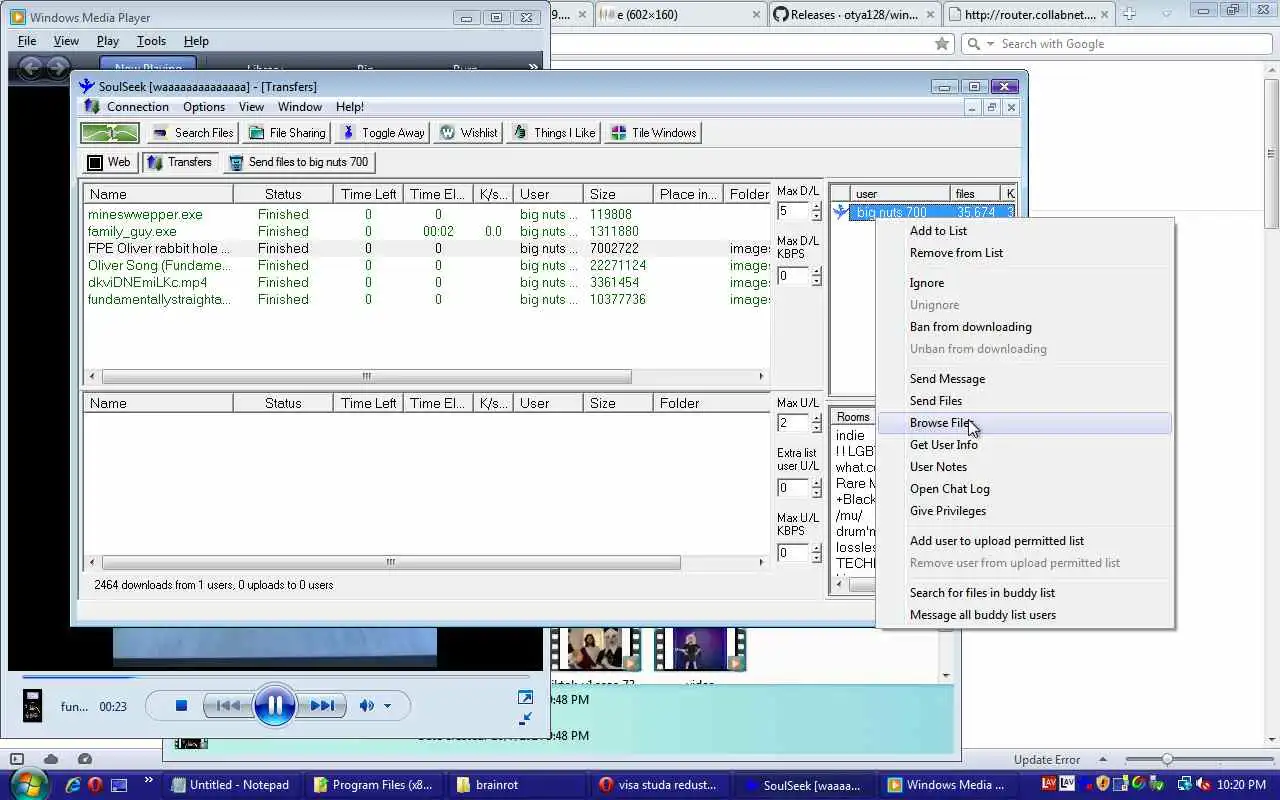1280x800 pixels.
Task: Open the Window menu in SoulSeek
Action: pos(300,107)
